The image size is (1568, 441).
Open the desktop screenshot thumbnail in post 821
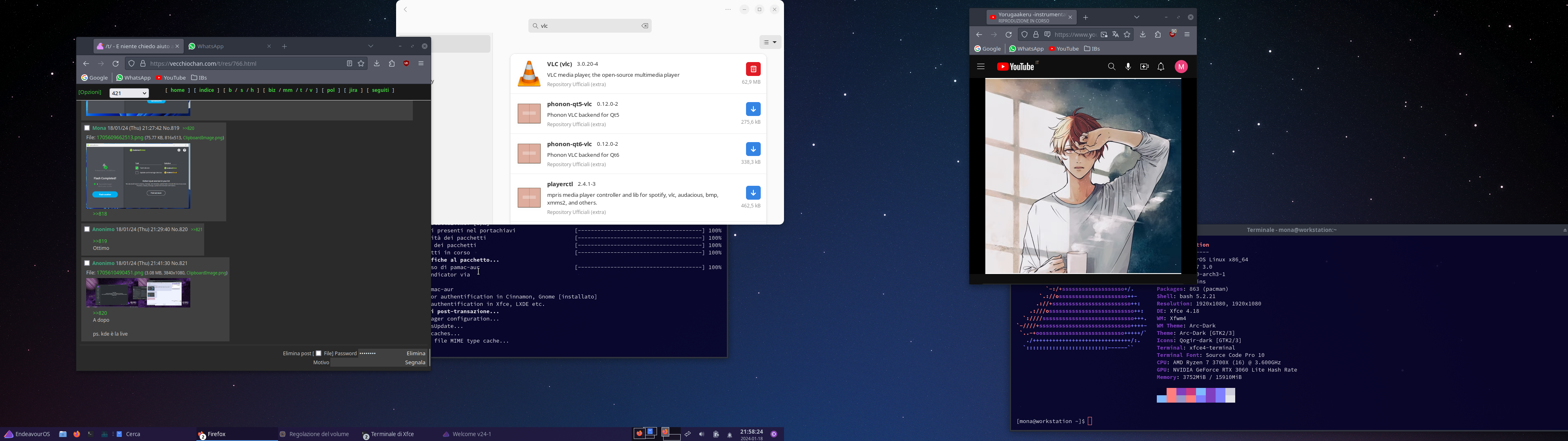pos(138,293)
